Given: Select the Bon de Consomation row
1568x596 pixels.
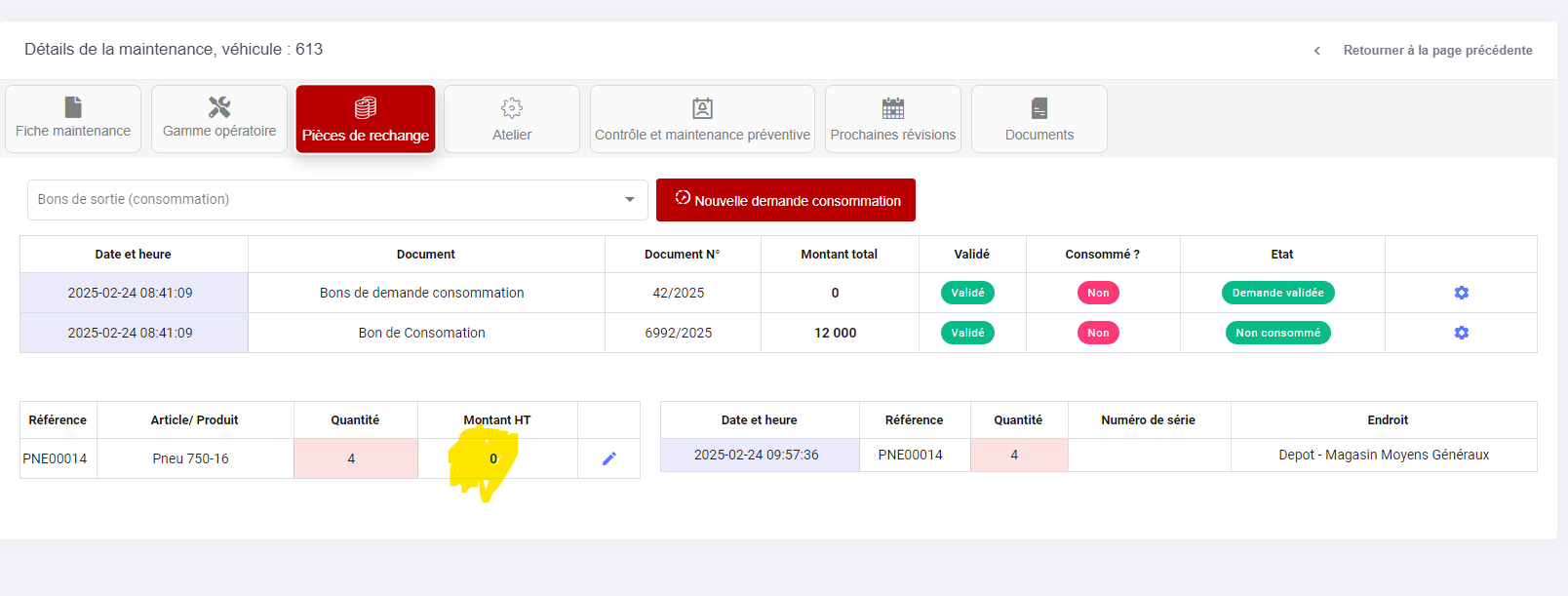Looking at the screenshot, I should tap(421, 333).
